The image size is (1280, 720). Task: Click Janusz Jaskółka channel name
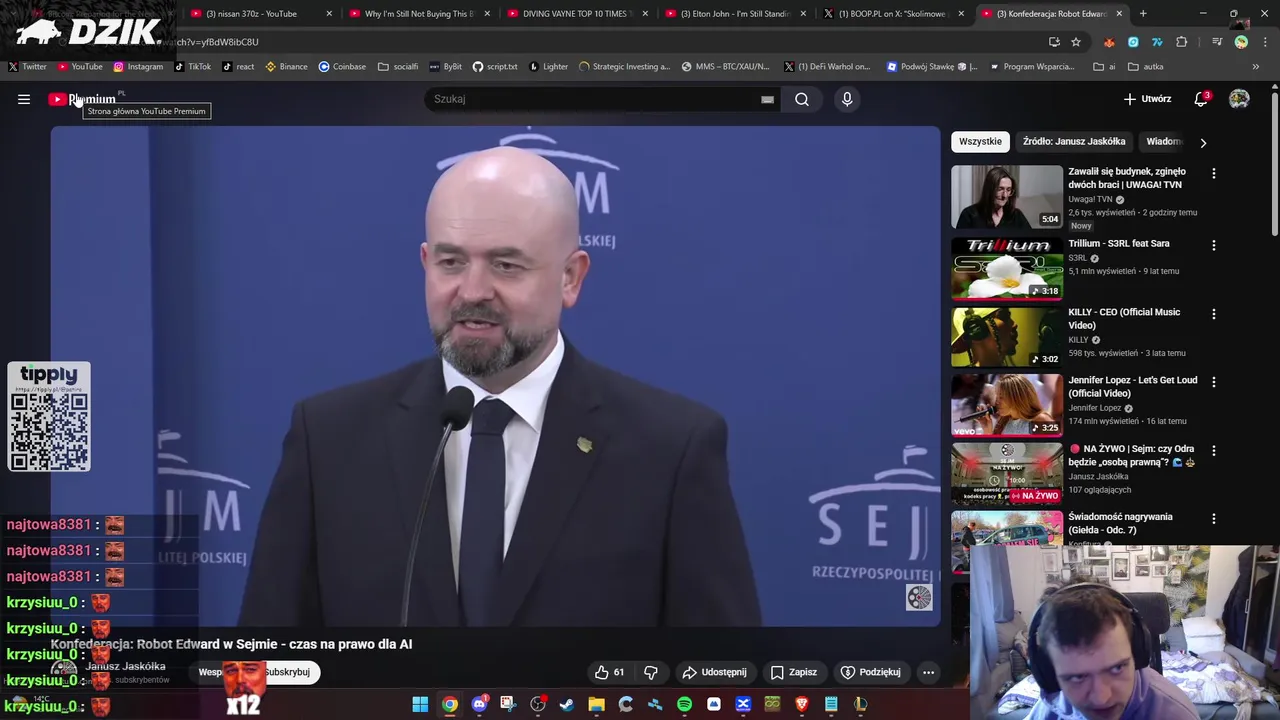(125, 666)
